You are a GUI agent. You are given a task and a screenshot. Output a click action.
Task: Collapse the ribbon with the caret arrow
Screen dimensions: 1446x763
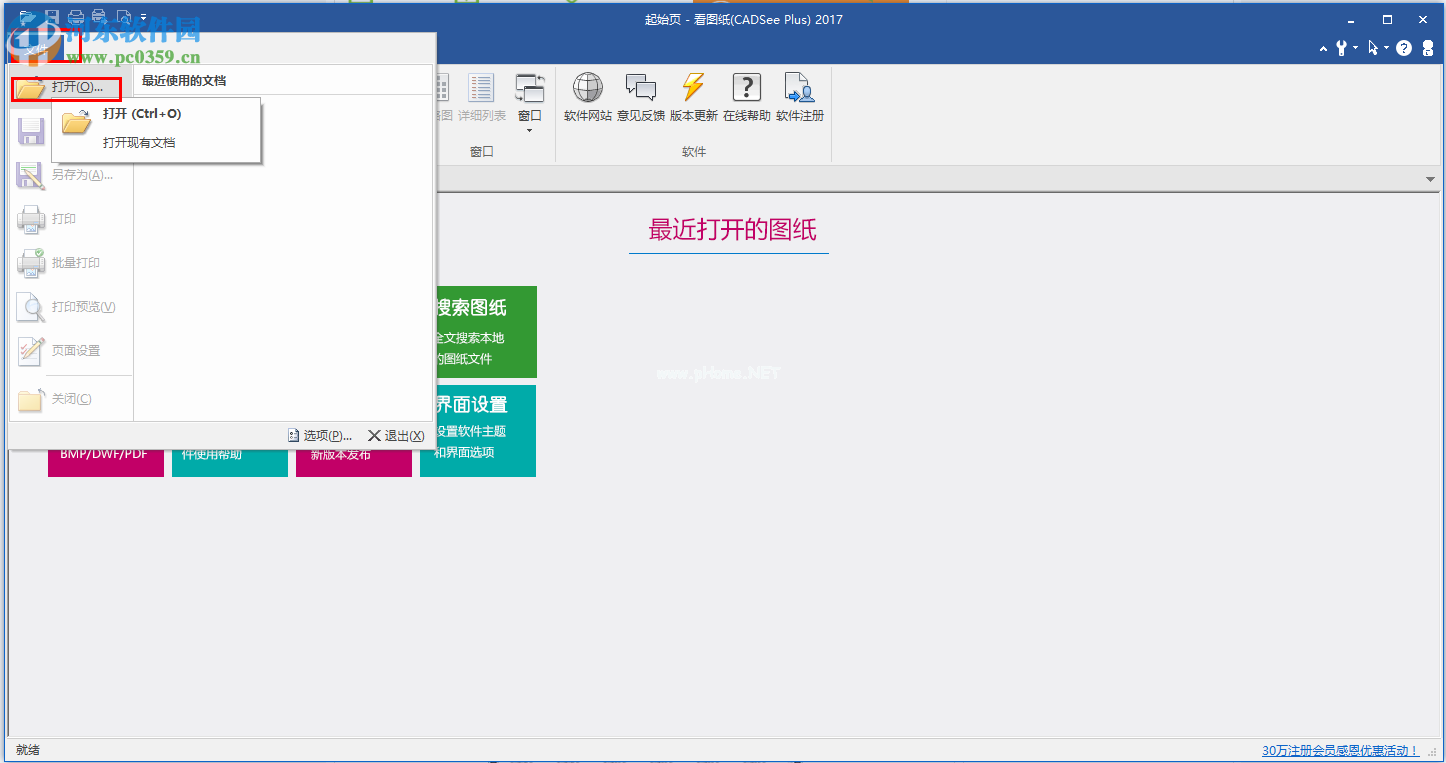[1324, 48]
